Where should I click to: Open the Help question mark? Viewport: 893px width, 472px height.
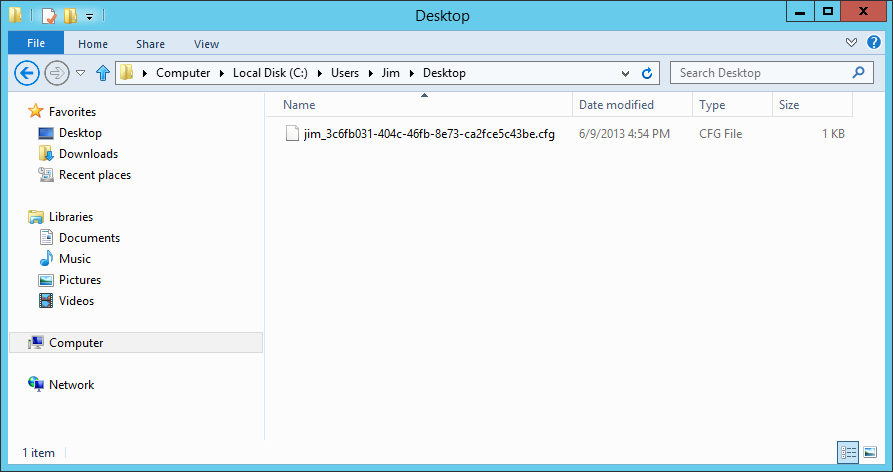coord(874,42)
